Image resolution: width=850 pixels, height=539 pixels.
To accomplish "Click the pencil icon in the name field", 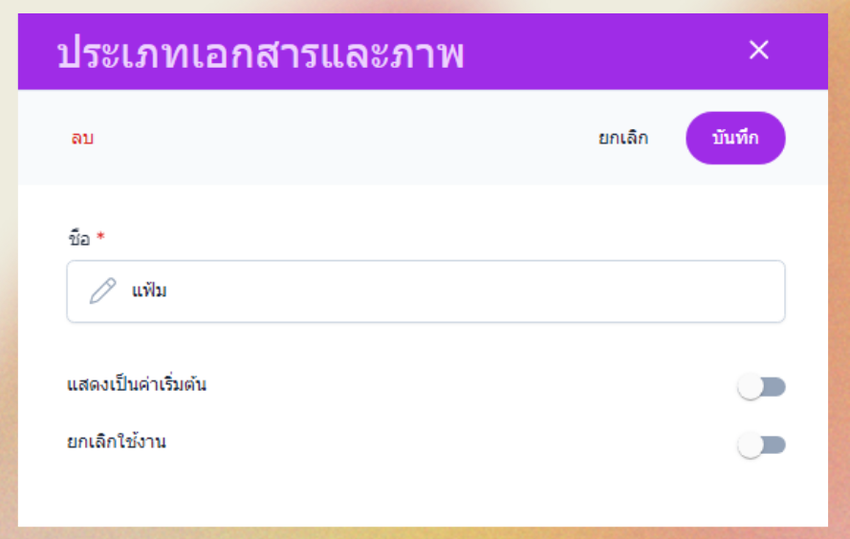I will point(102,291).
